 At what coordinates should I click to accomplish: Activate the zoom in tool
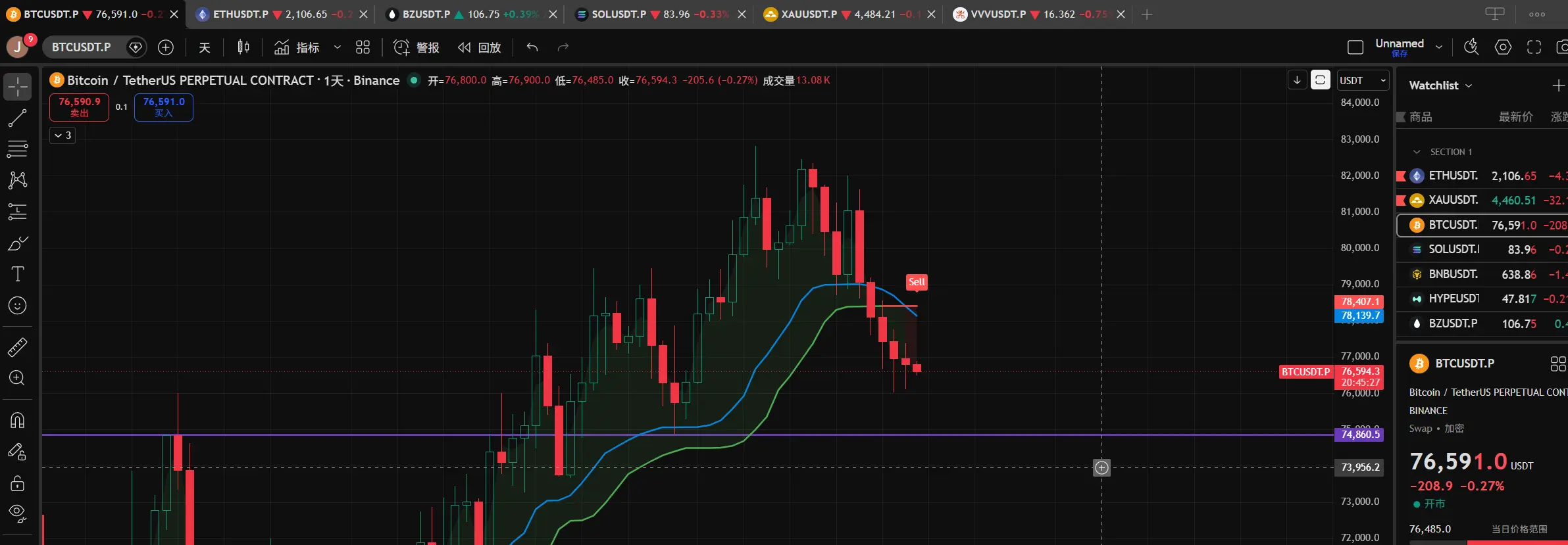point(18,378)
